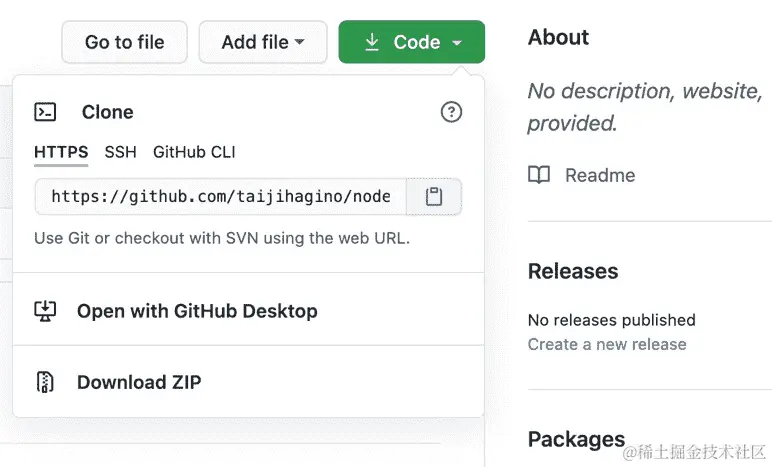Viewport: 772px width, 467px height.
Task: Click the HTTPS clone URL field
Action: (x=221, y=197)
